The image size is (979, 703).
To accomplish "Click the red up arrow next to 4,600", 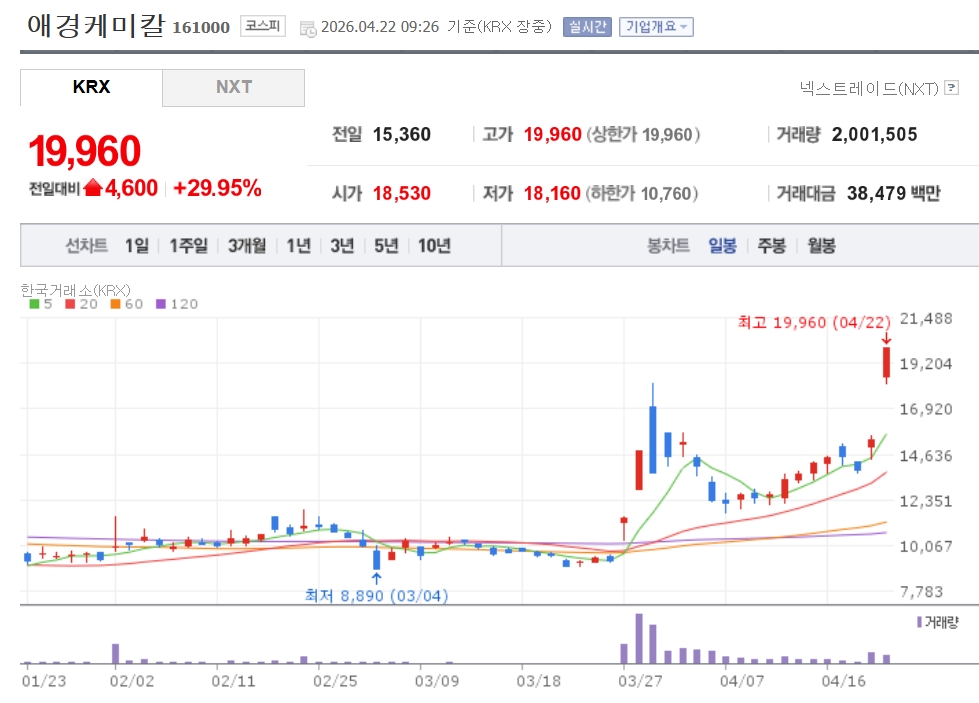I will pyautogui.click(x=93, y=188).
